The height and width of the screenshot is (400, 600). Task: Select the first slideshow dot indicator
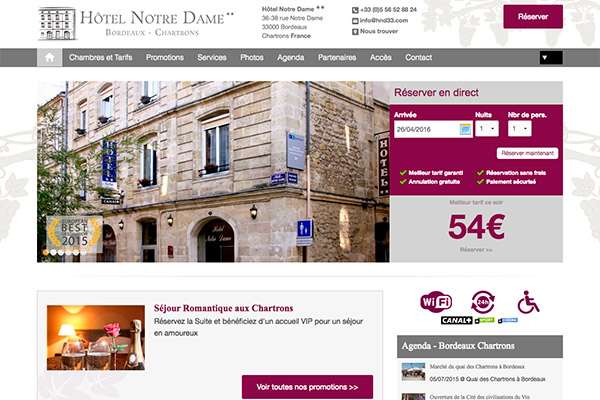[46, 252]
